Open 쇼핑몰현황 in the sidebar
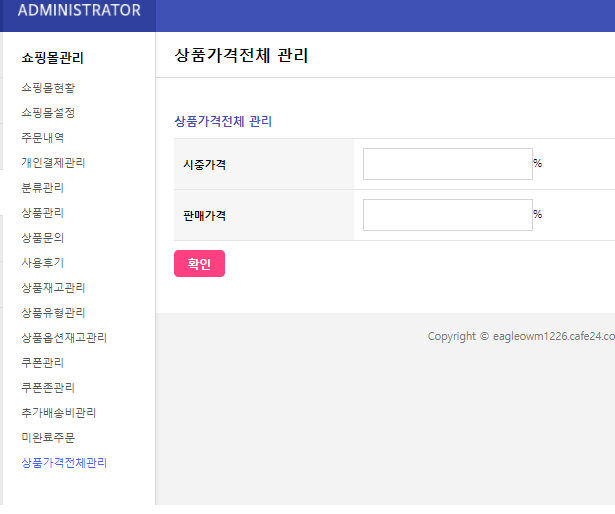This screenshot has height=514, width=615. click(48, 88)
